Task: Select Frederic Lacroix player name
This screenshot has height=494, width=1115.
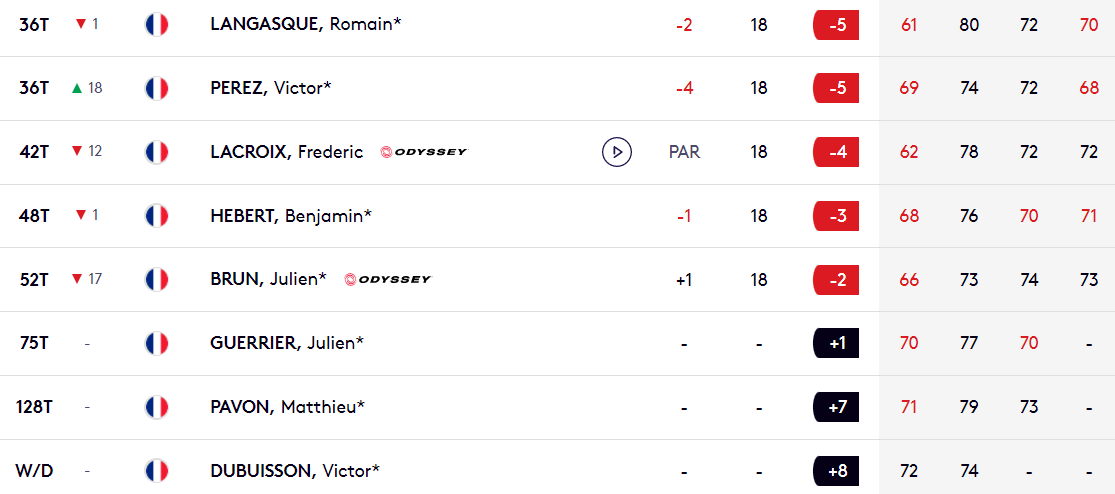Action: coord(287,152)
